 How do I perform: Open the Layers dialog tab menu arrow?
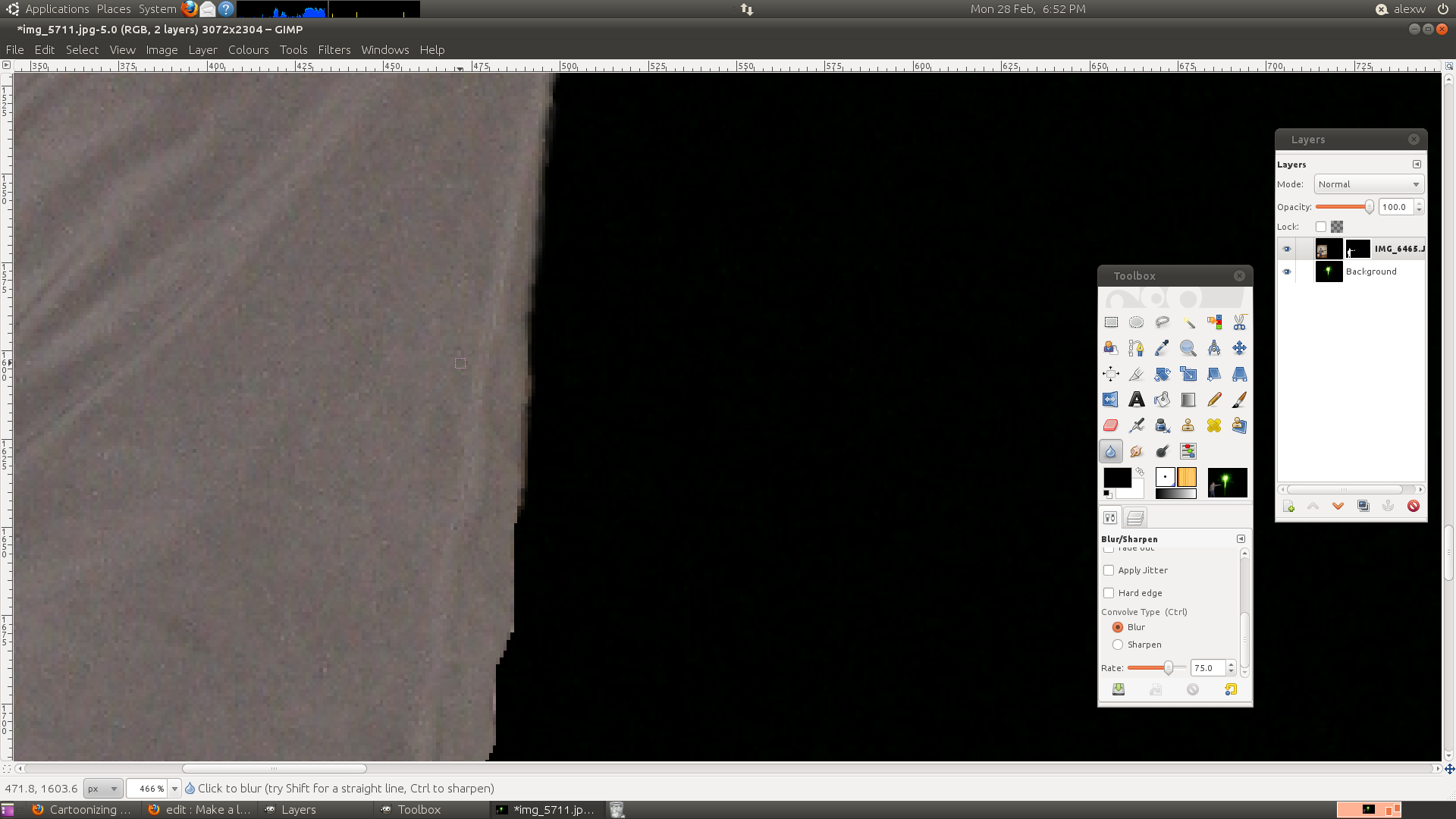click(1417, 165)
